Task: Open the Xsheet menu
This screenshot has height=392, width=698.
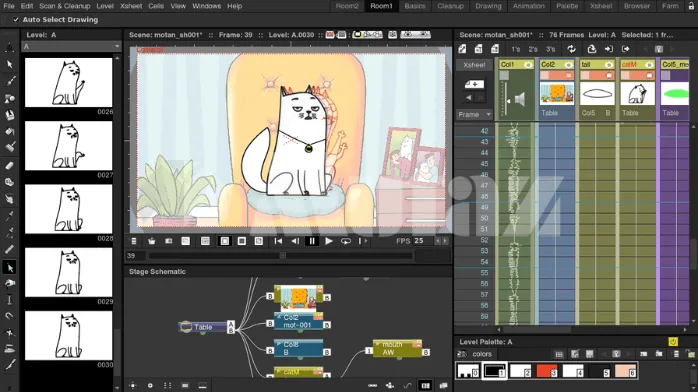Action: 131,6
